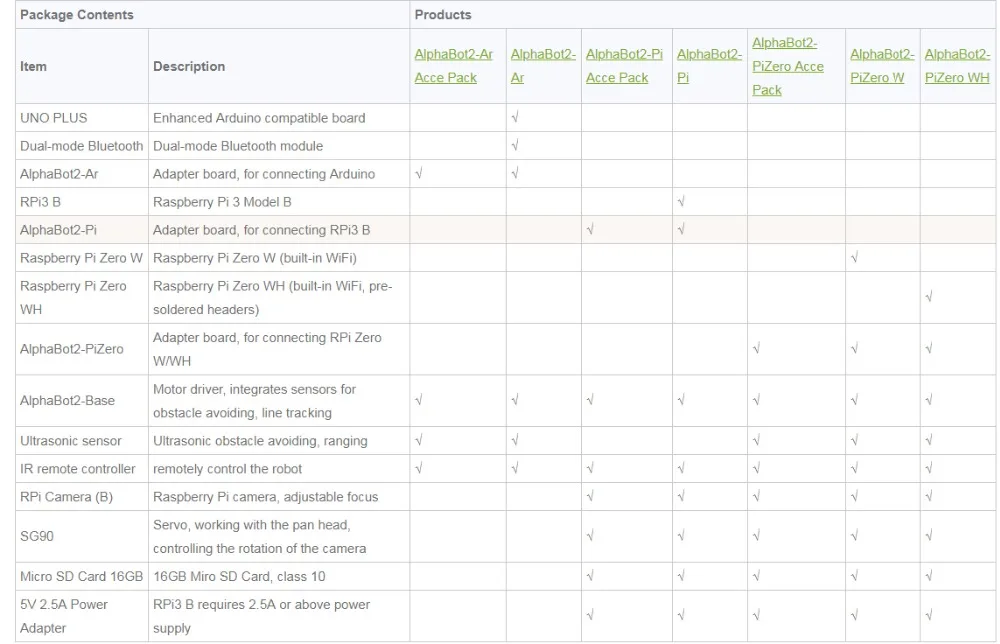The image size is (1000, 644).
Task: Click AlphaBot2-Base checkmark under AlphaBot2-PiZero WH
Action: click(x=929, y=400)
